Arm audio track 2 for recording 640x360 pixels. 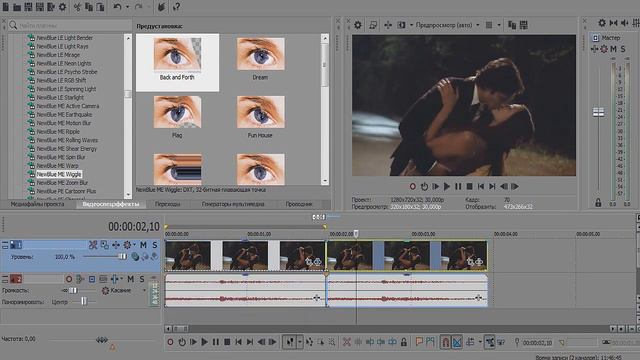[x=69, y=279]
